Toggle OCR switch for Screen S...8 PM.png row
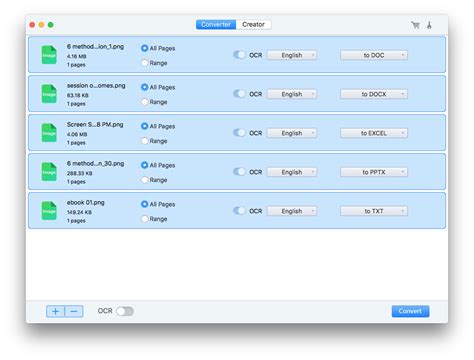The height and width of the screenshot is (360, 474). tap(239, 133)
